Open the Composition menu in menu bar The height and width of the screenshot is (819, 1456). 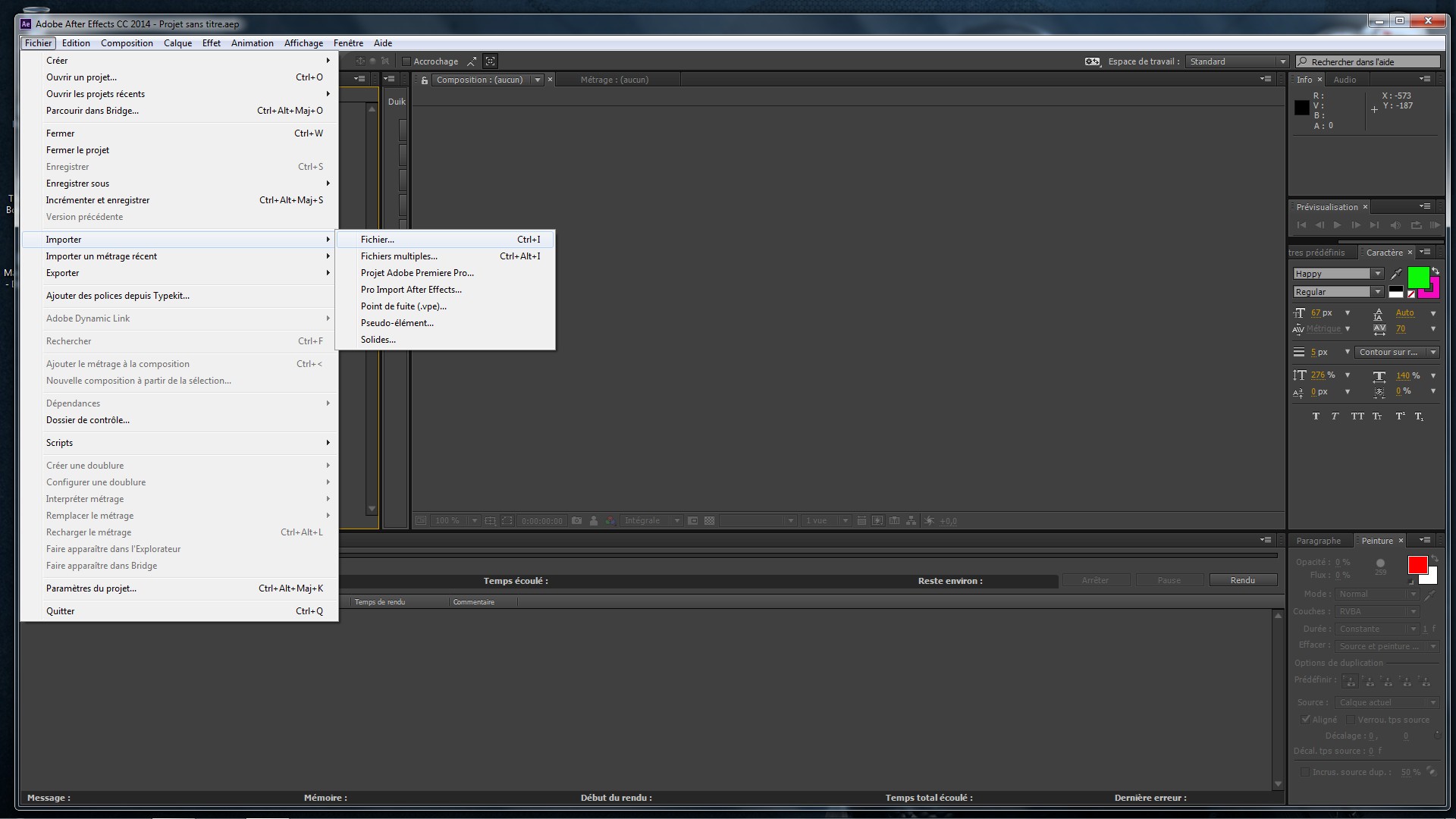coord(127,43)
